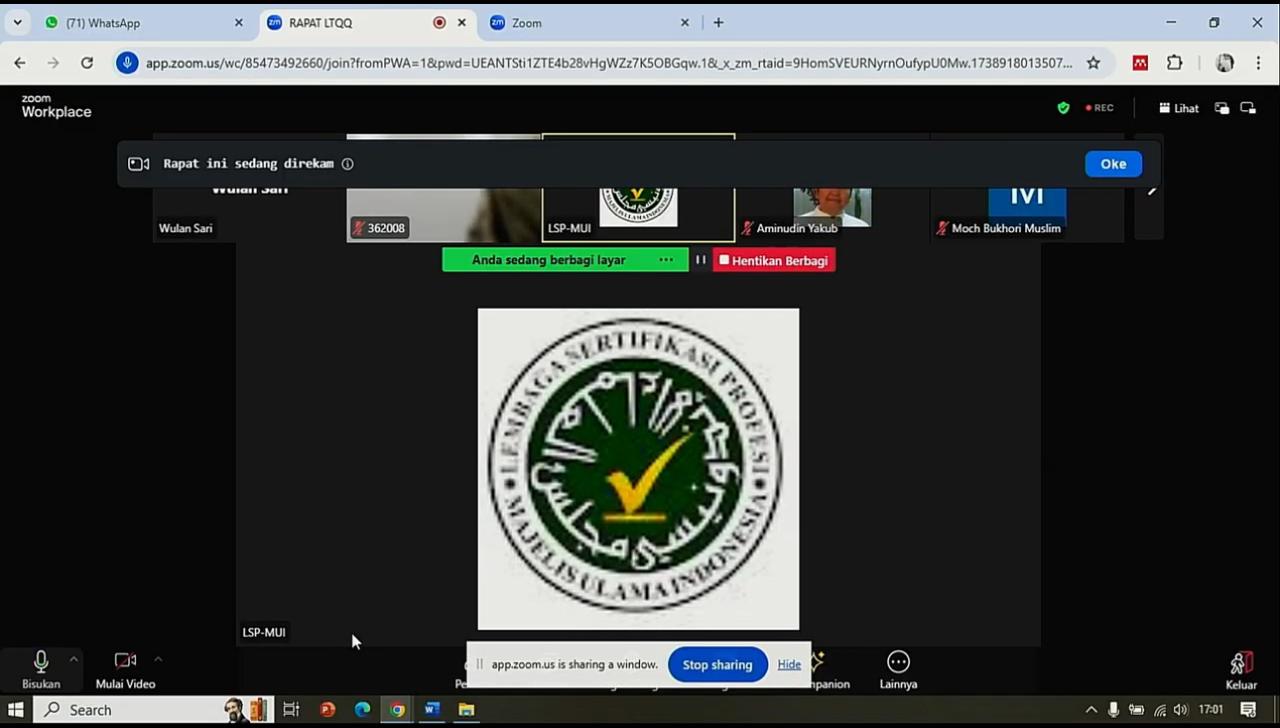Click the overlapping-windows icon next to Lihat
Screen dimensions: 1280x728
[x=1221, y=108]
